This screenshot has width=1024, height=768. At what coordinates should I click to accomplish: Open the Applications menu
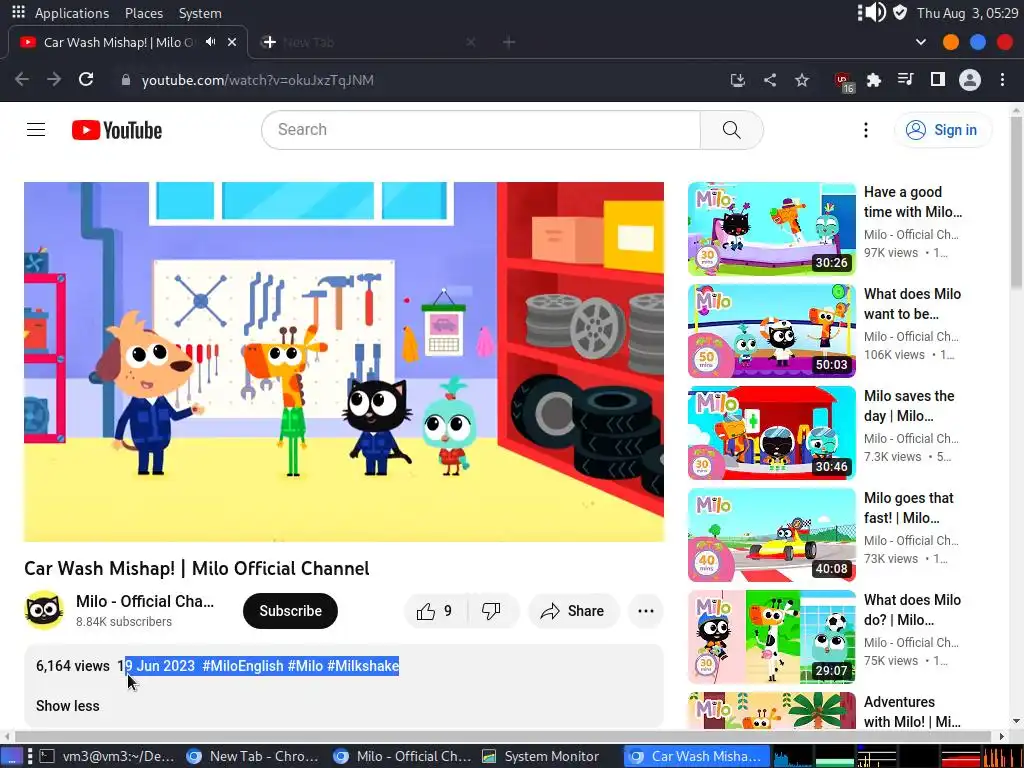click(x=72, y=13)
